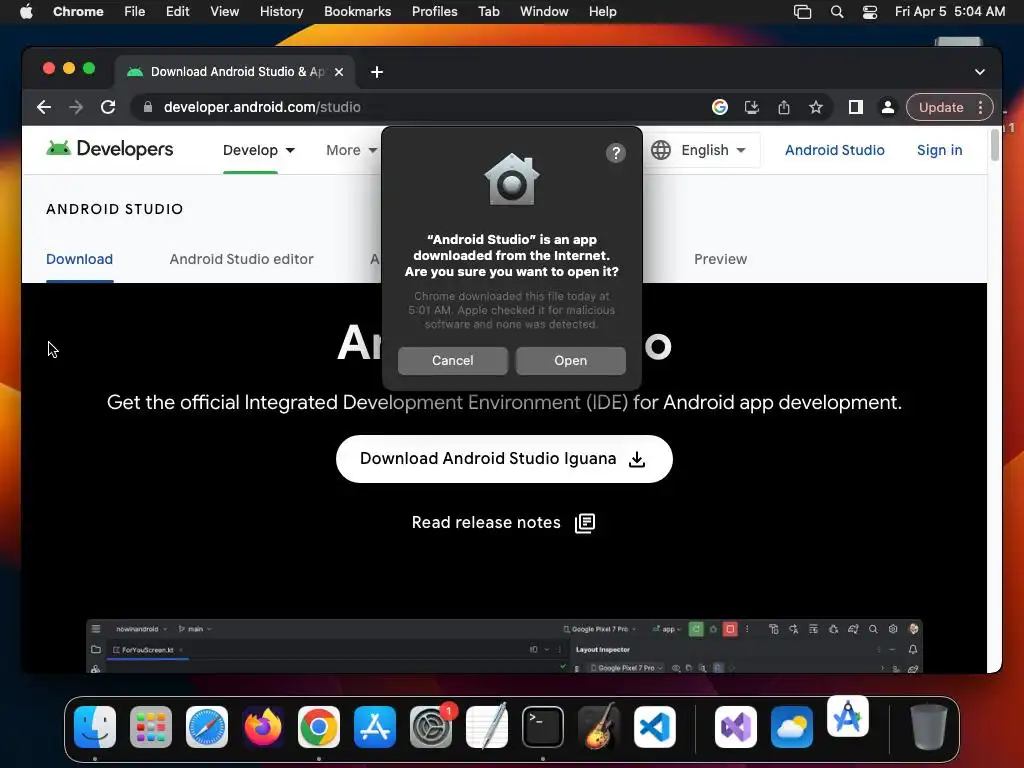Open App Store from the Dock

tap(375, 727)
